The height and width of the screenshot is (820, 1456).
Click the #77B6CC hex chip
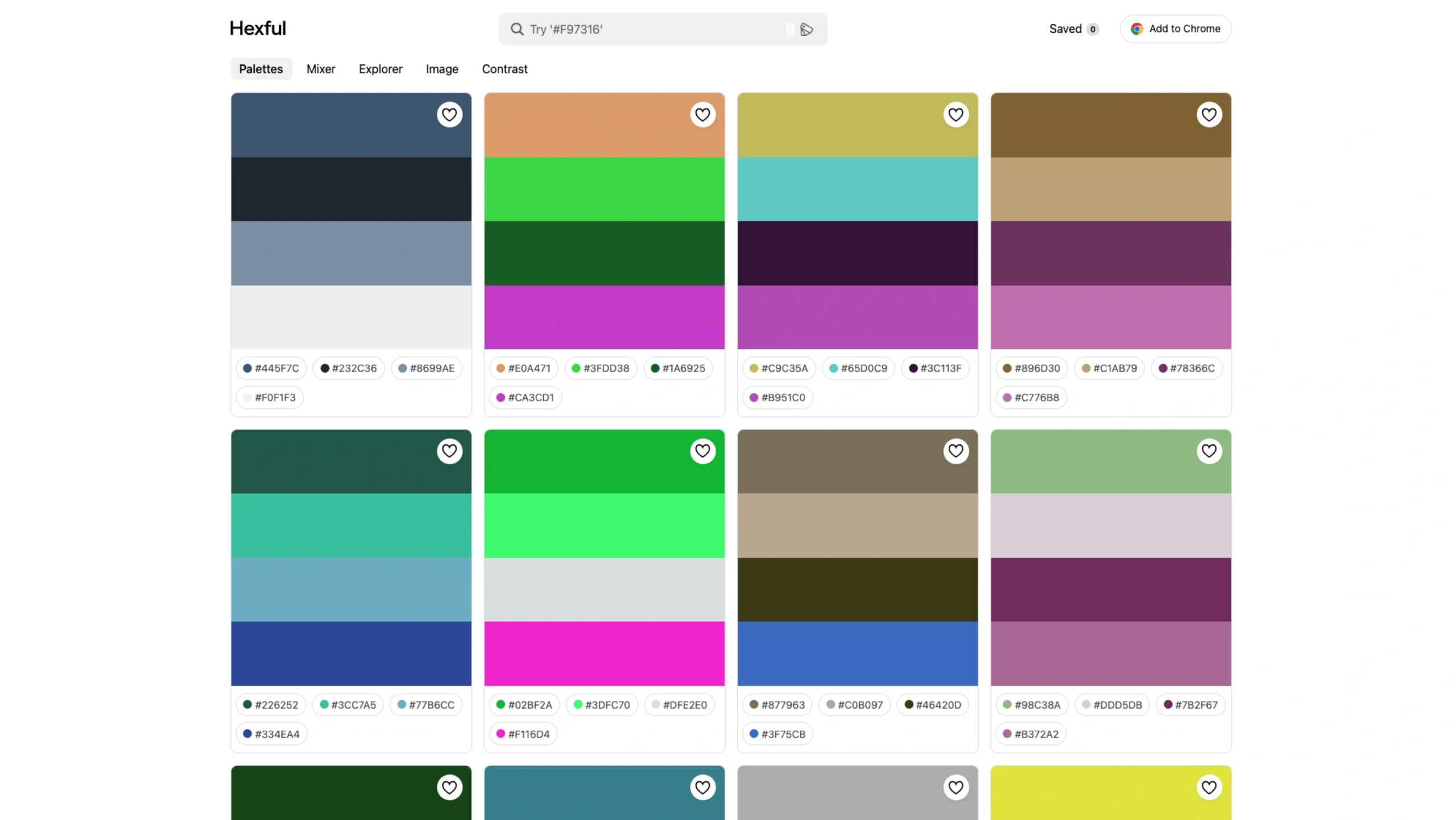point(426,705)
